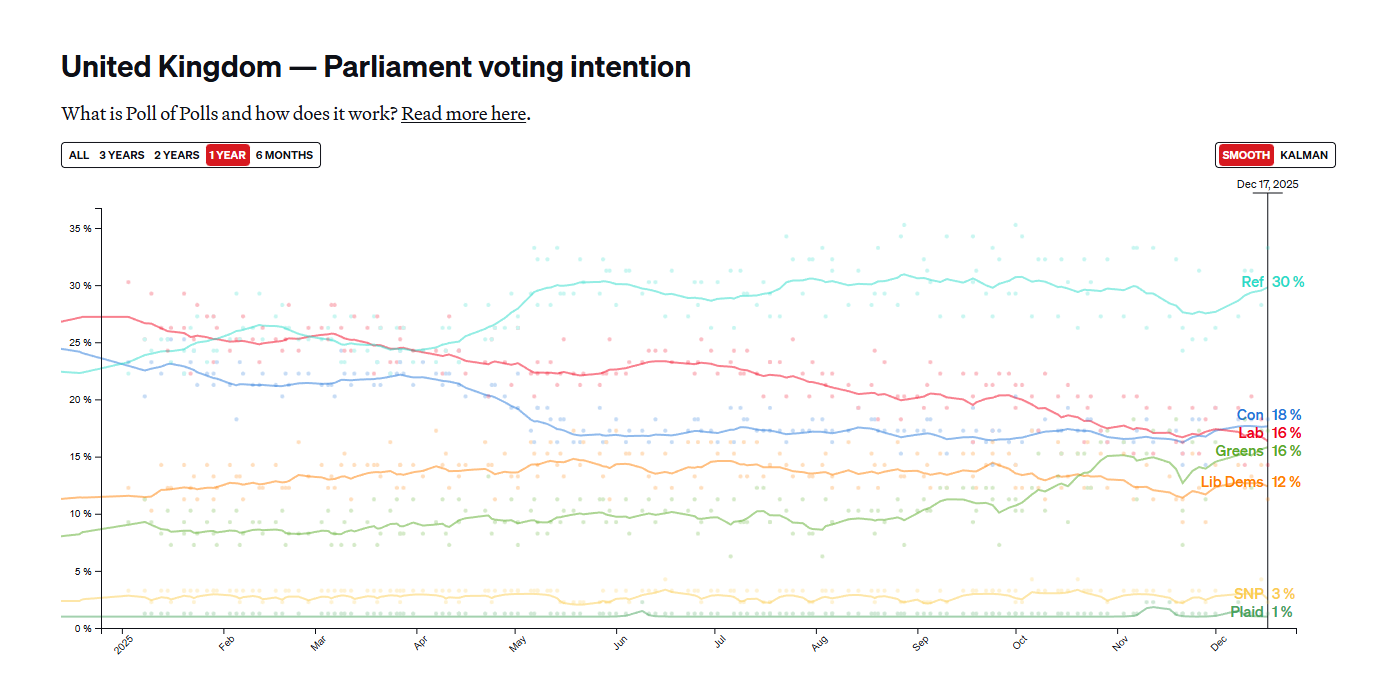The height and width of the screenshot is (685, 1376).
Task: Select the 1 YEAR range button
Action: tap(227, 155)
